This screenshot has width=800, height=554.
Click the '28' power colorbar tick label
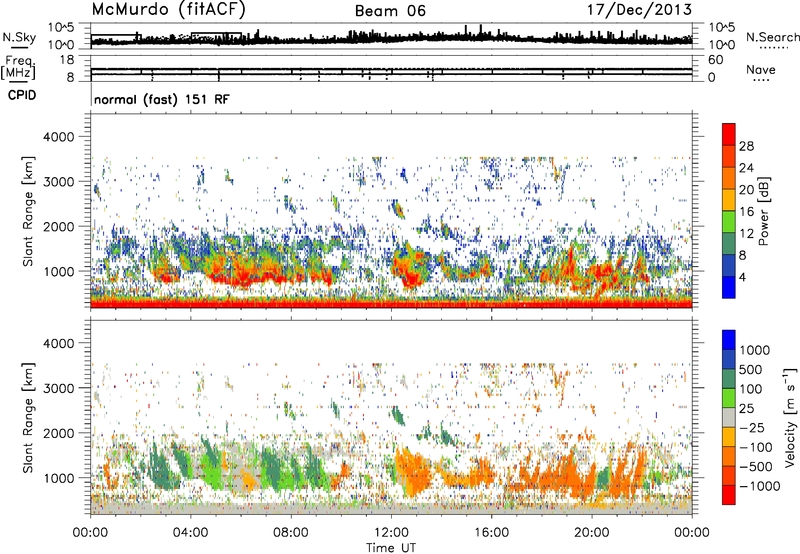click(x=746, y=146)
